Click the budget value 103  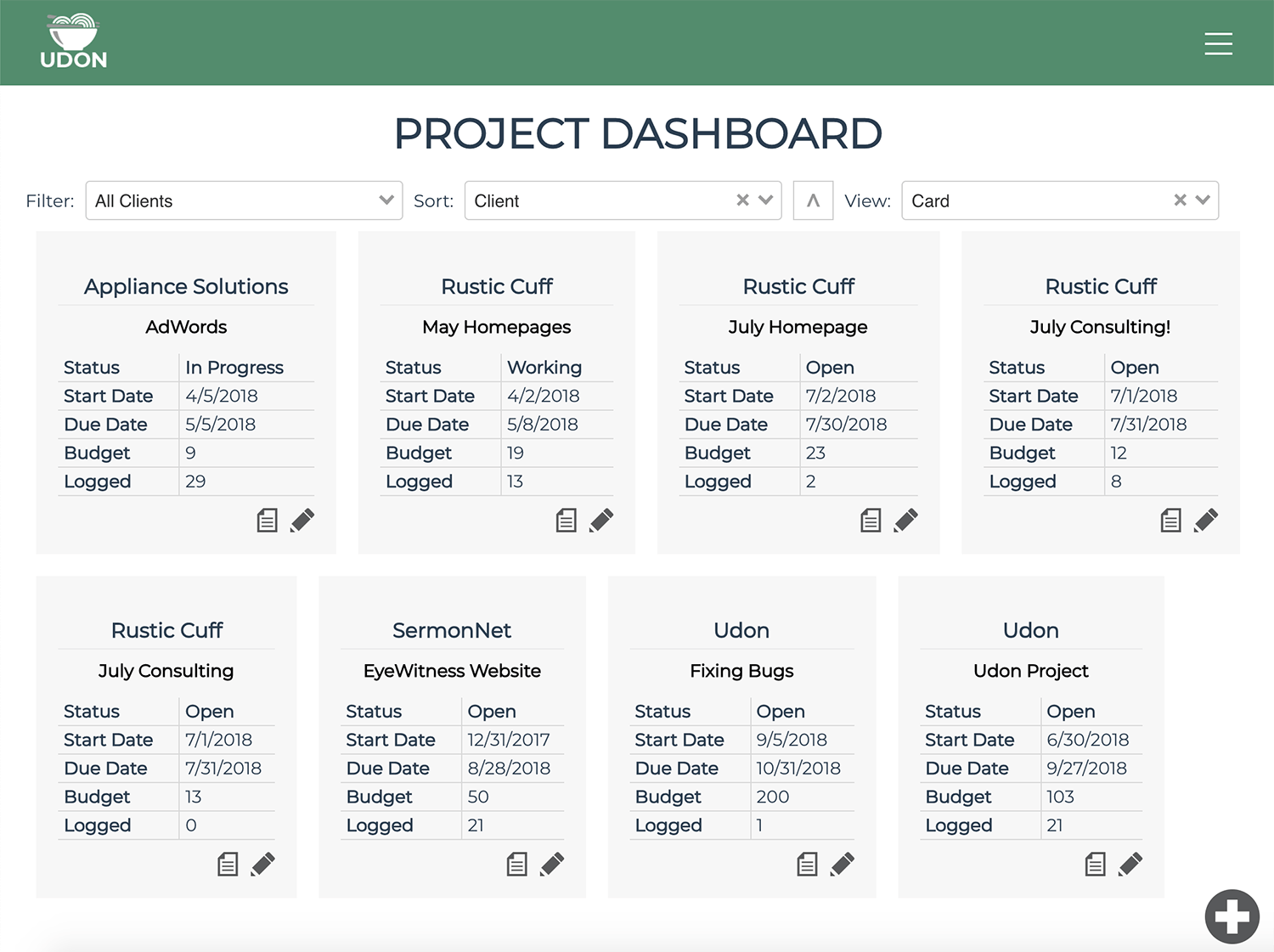pos(1061,797)
